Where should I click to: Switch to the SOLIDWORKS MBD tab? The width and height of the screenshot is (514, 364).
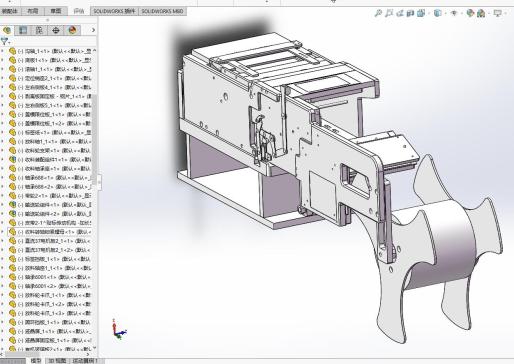click(x=162, y=11)
